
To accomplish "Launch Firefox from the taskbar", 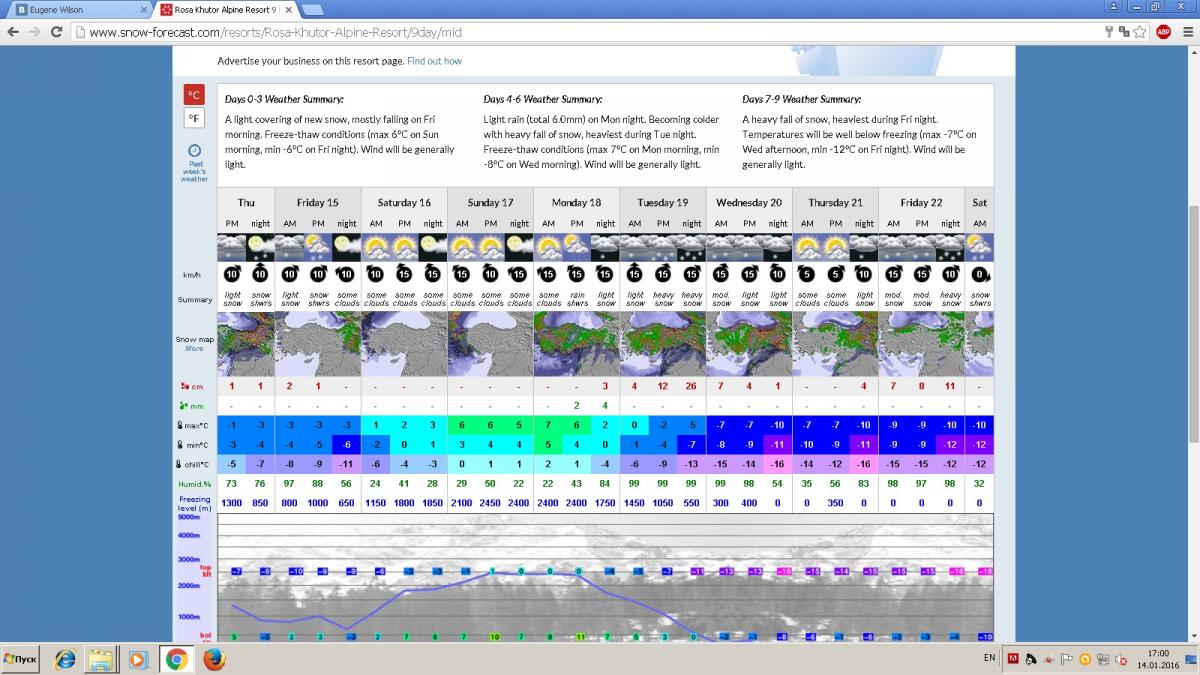I will click(x=213, y=659).
